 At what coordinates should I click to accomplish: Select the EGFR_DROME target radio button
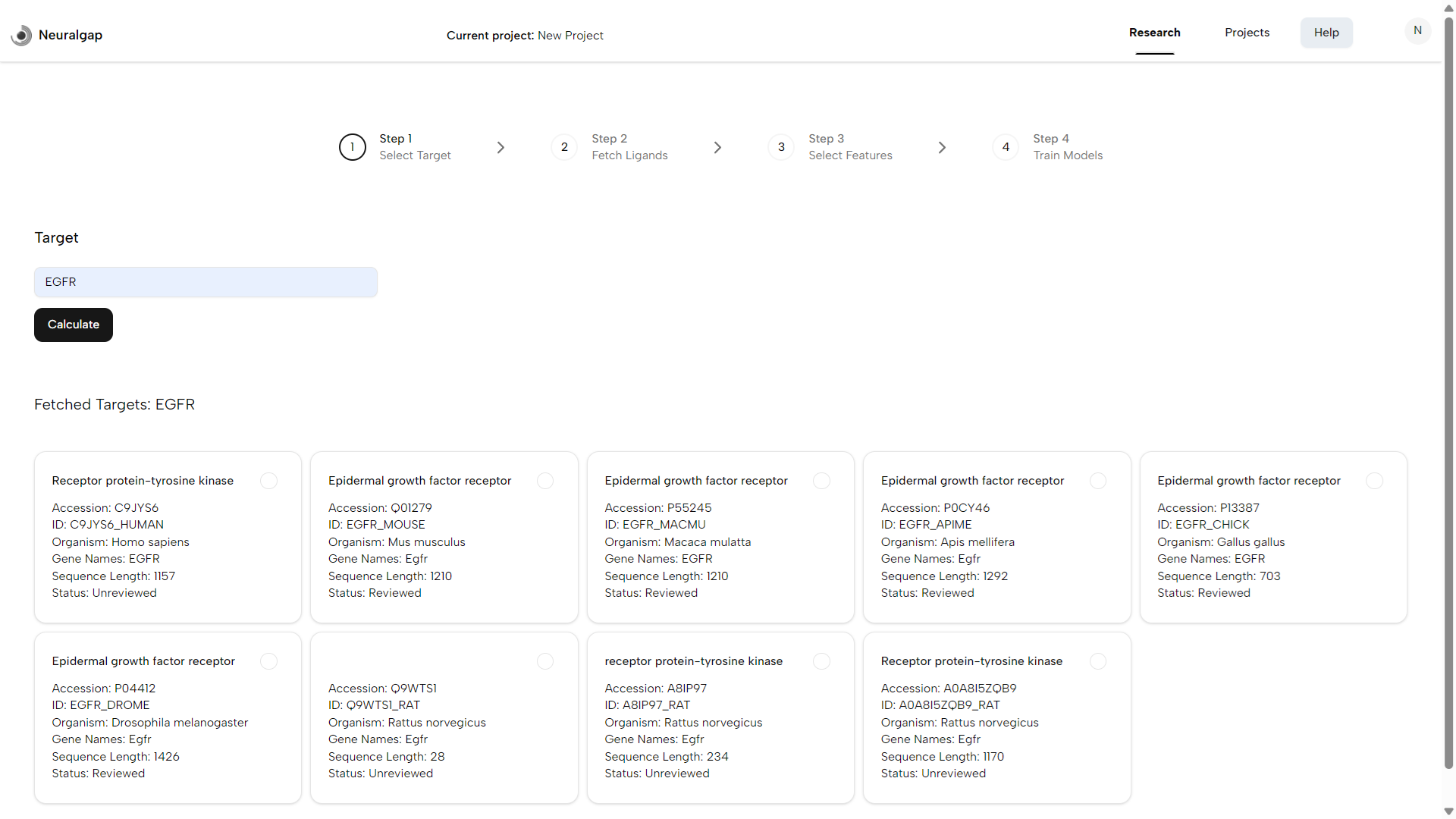coord(268,661)
